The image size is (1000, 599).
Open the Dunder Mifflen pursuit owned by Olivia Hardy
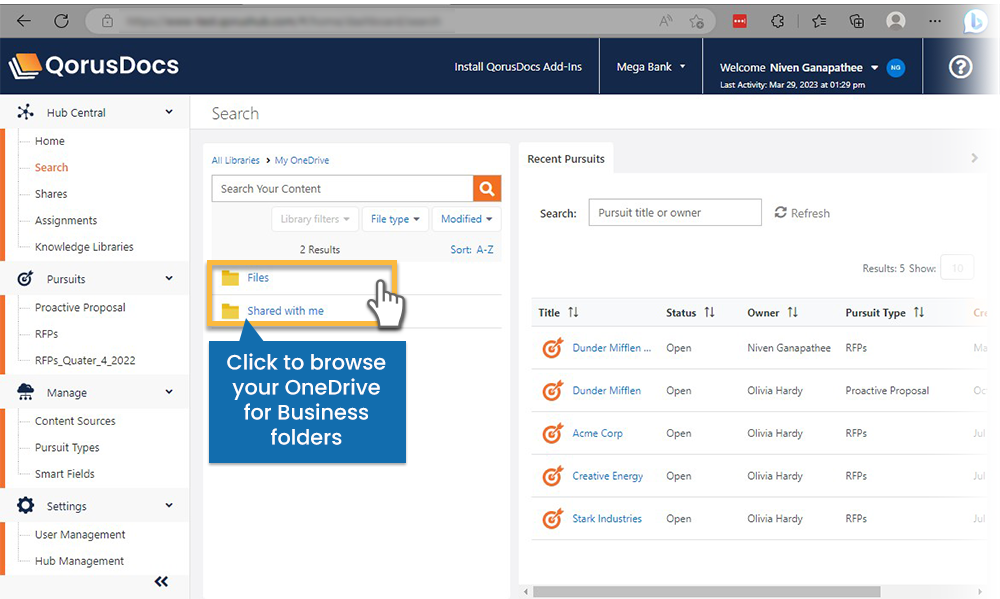click(607, 390)
